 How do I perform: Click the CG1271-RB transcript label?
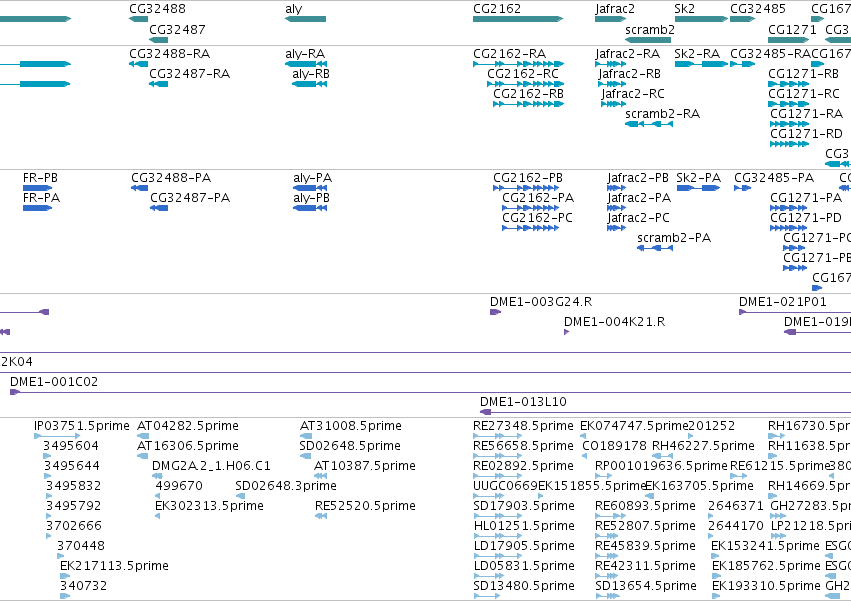click(804, 73)
